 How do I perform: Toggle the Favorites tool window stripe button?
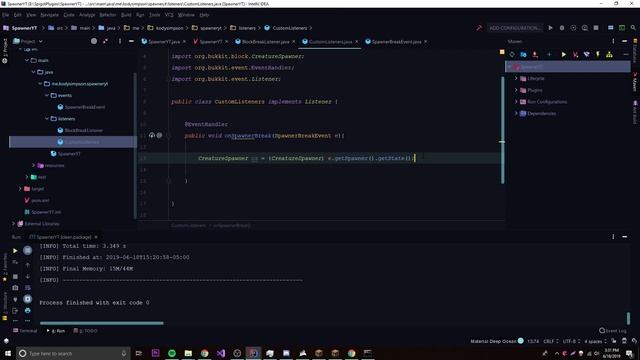[4, 267]
